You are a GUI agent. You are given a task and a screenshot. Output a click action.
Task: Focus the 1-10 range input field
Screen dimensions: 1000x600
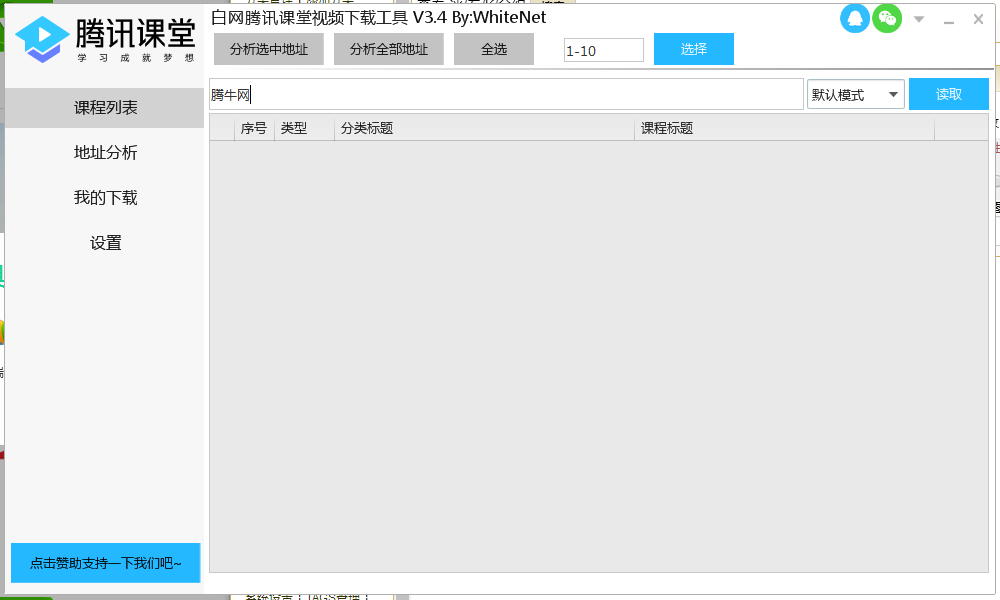pos(603,50)
